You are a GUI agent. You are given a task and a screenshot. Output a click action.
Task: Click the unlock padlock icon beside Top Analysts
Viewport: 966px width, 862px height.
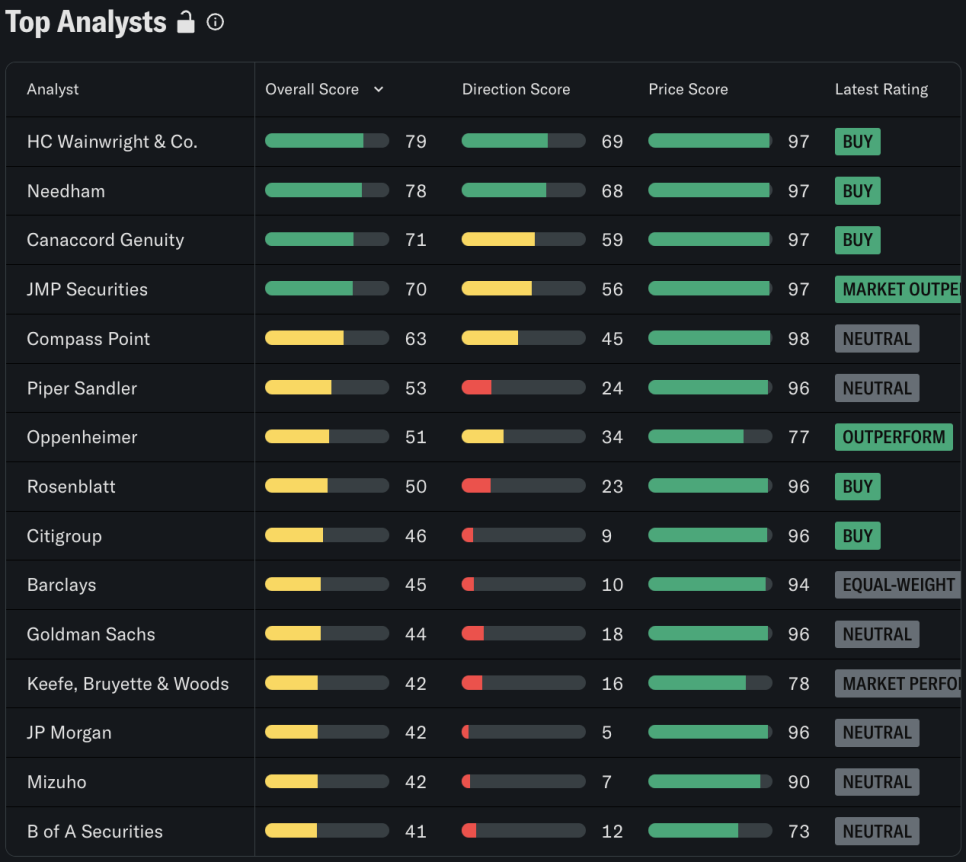[x=185, y=22]
